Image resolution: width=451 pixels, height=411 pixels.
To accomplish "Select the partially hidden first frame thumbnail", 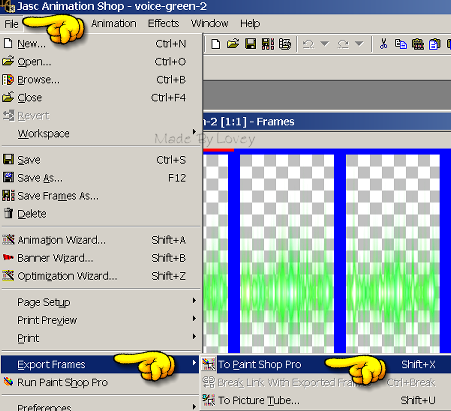I will point(215,254).
